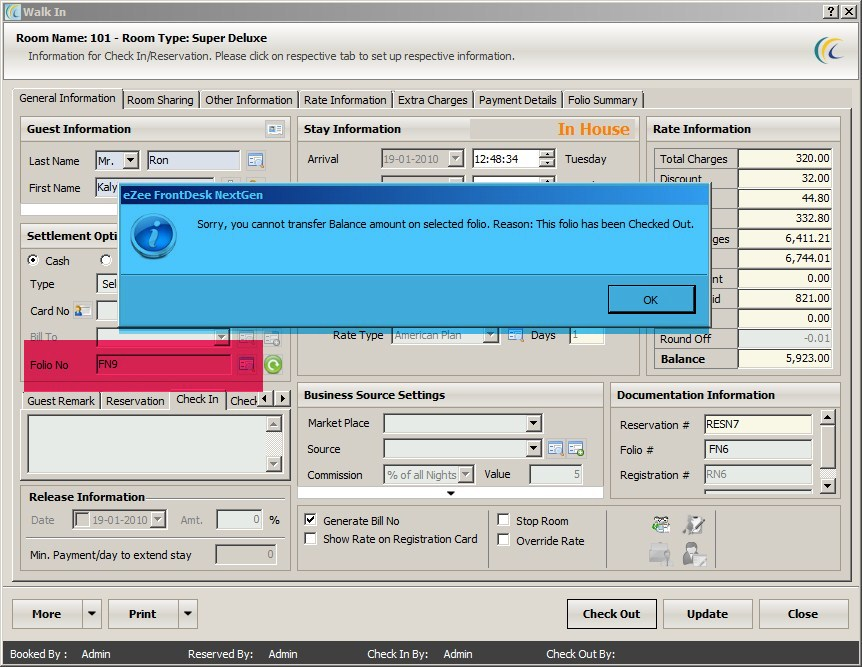This screenshot has height=667, width=862.
Task: Open the Other Information tab
Action: pyautogui.click(x=248, y=100)
